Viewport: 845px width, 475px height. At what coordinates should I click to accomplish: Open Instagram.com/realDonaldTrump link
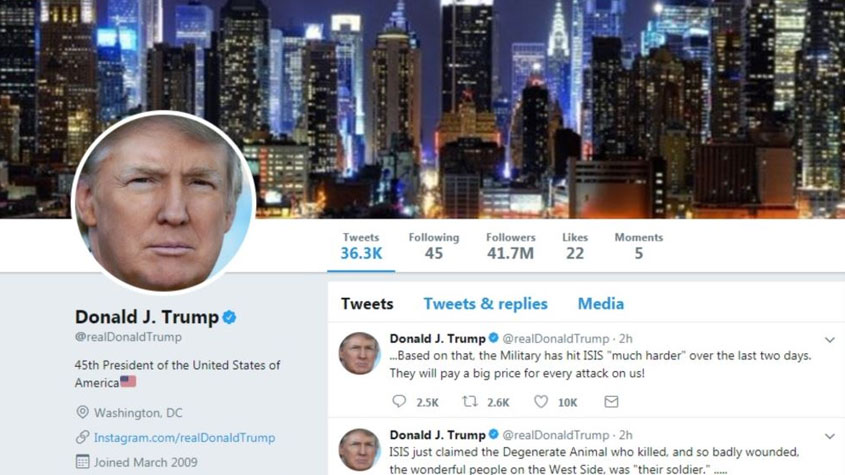[184, 437]
